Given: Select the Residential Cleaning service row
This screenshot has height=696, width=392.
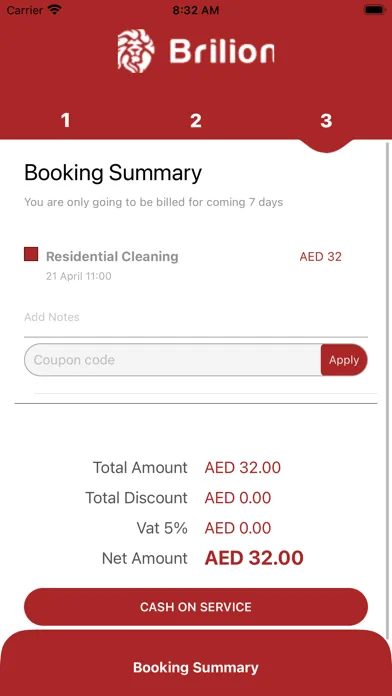Looking at the screenshot, I should pos(196,265).
